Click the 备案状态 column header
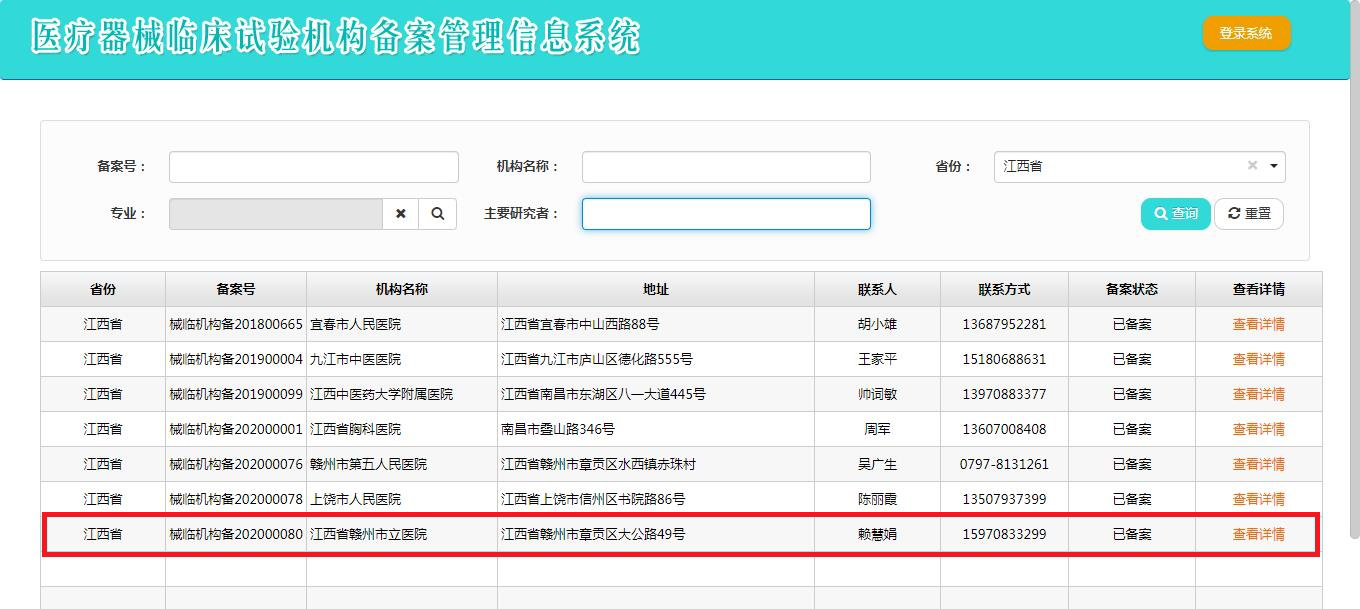The width and height of the screenshot is (1360, 609). click(1132, 289)
